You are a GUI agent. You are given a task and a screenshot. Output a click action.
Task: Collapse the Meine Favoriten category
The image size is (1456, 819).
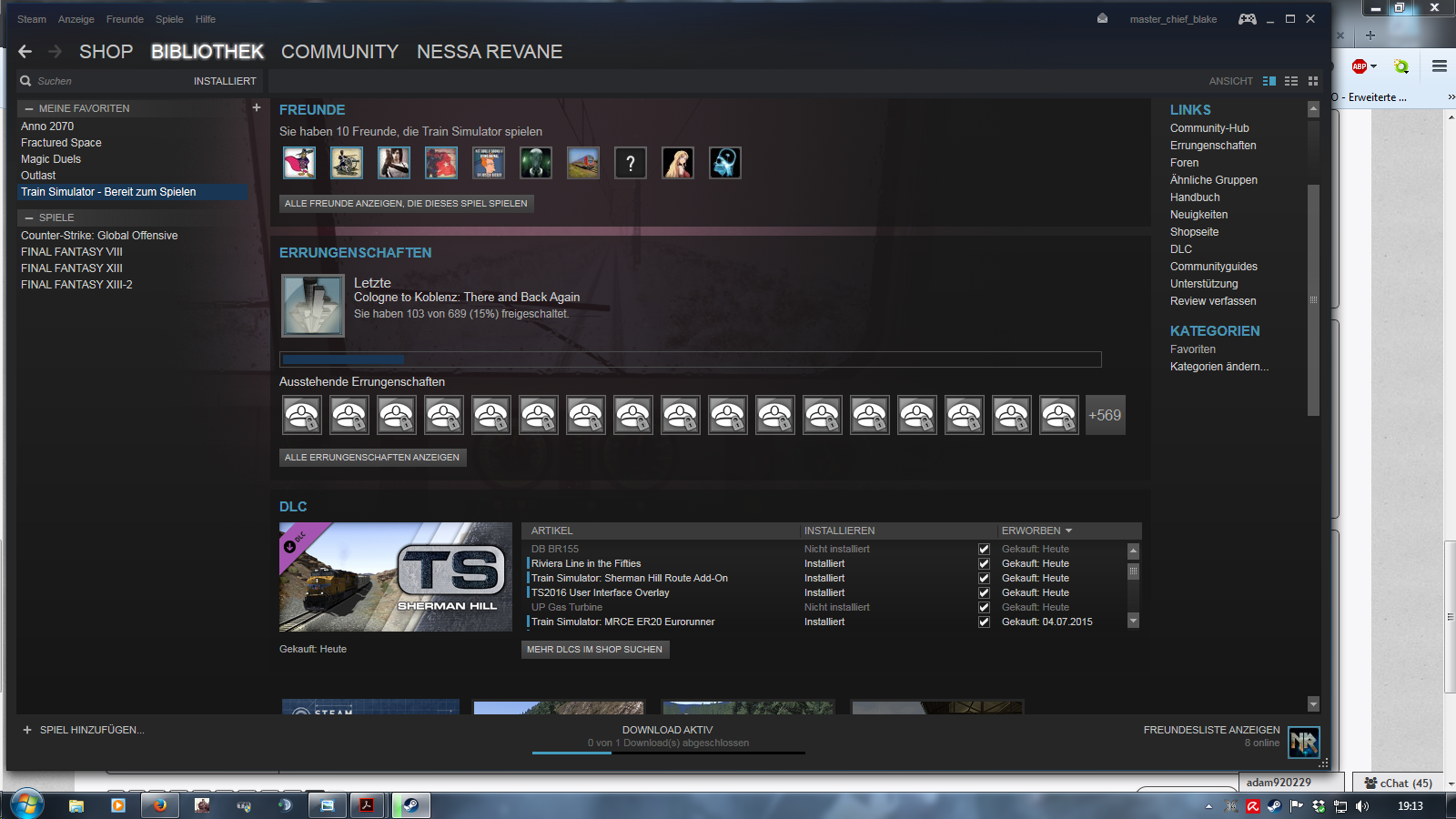tap(29, 108)
